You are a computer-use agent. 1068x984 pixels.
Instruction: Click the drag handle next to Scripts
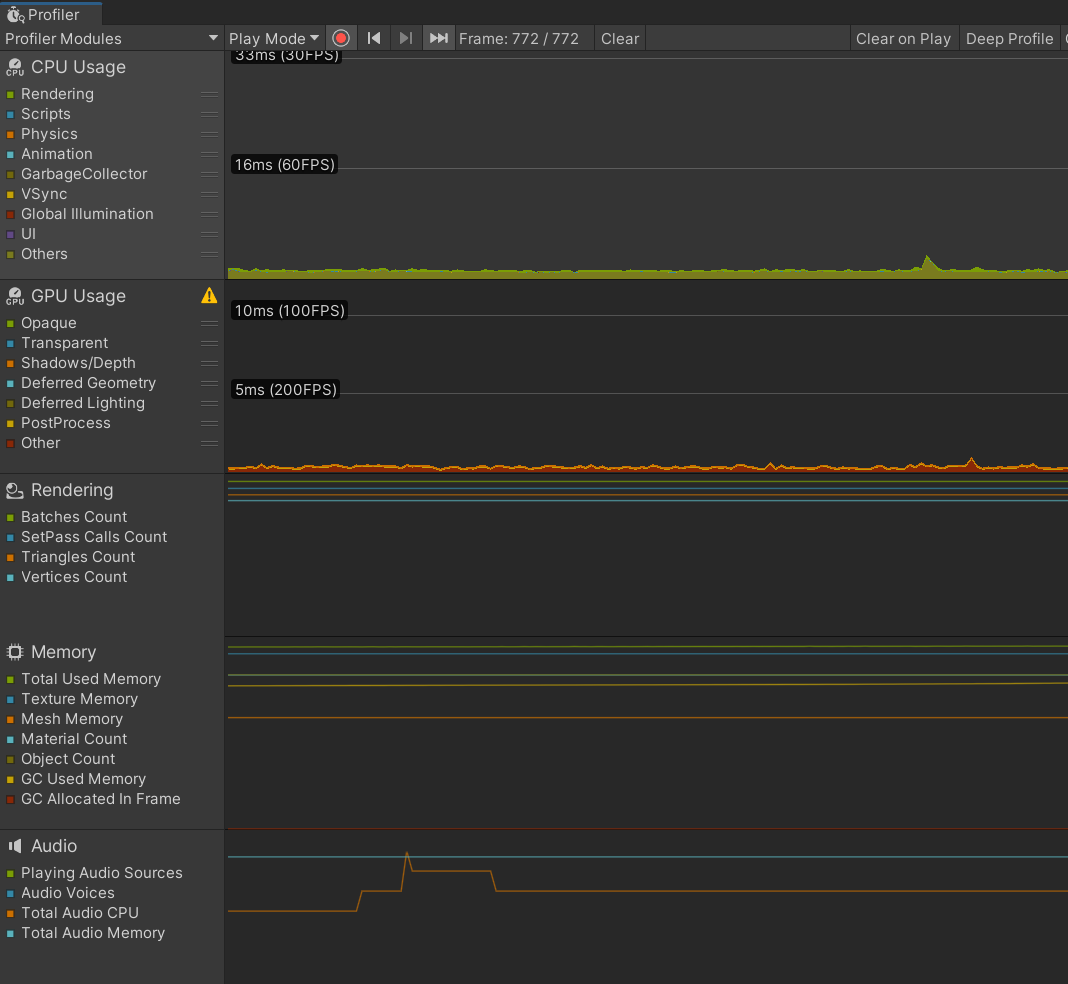[x=209, y=114]
